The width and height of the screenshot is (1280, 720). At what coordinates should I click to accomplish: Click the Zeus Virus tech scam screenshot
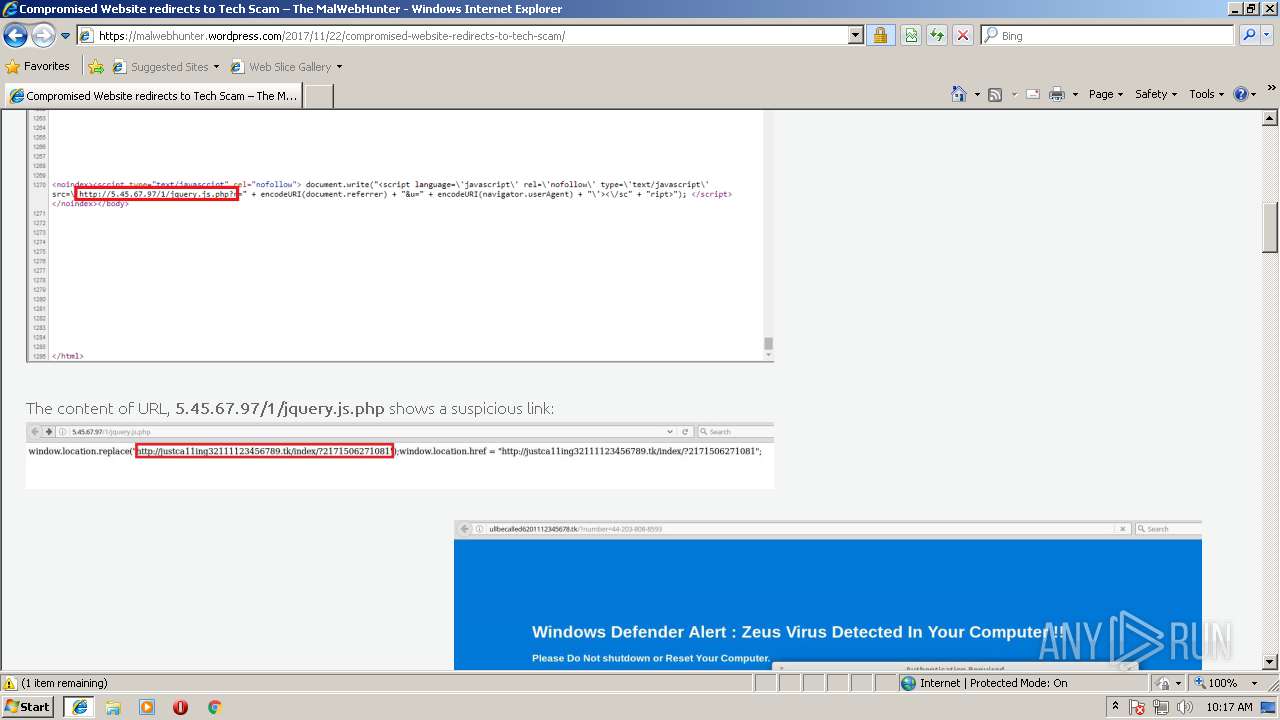point(828,595)
